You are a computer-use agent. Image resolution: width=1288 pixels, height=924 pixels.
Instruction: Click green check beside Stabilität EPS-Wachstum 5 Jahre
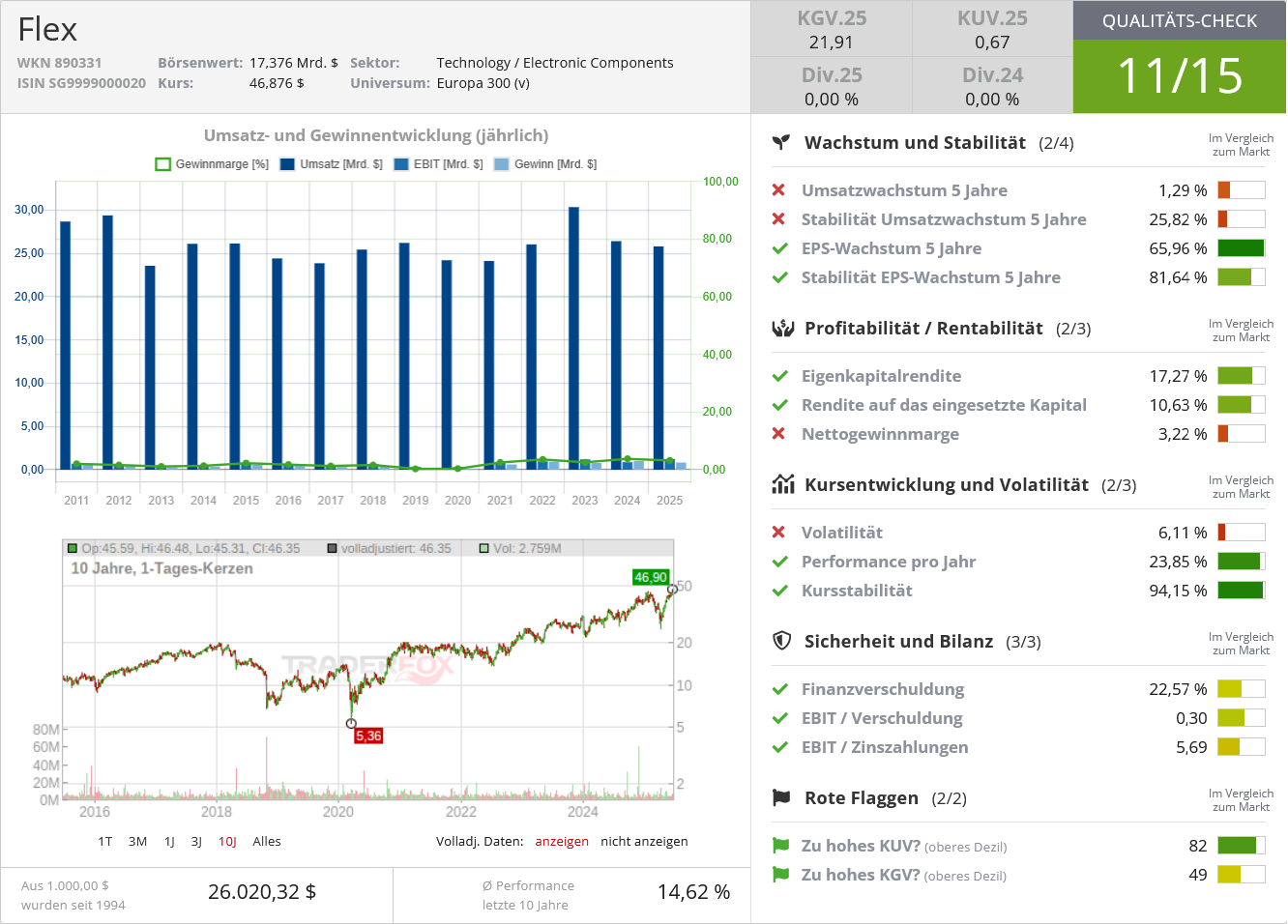coord(779,277)
